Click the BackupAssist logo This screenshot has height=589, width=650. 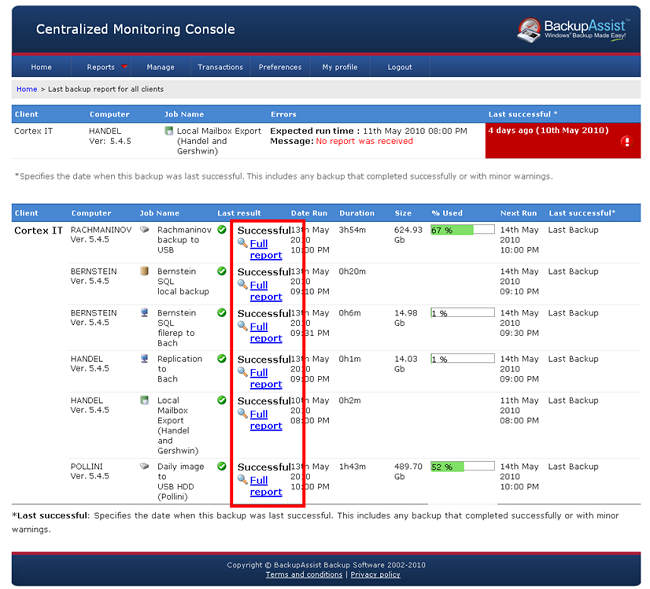pyautogui.click(x=572, y=30)
